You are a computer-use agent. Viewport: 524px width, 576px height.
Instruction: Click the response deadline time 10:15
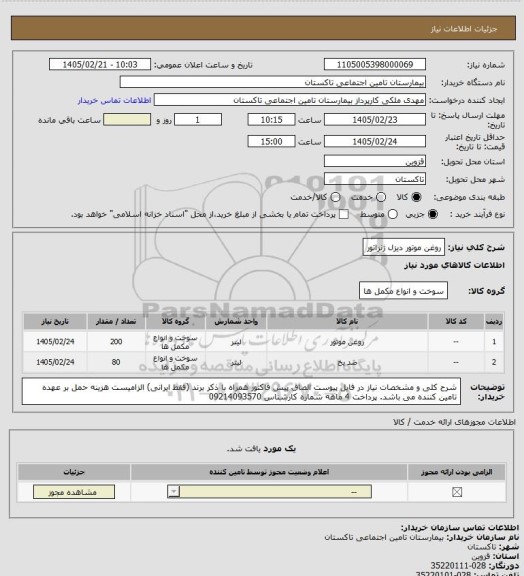pos(272,120)
